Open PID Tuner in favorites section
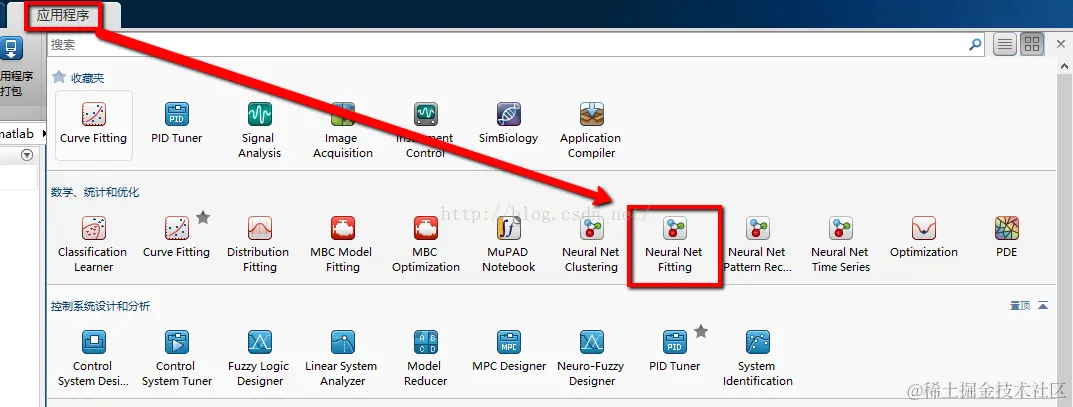 pyautogui.click(x=177, y=123)
